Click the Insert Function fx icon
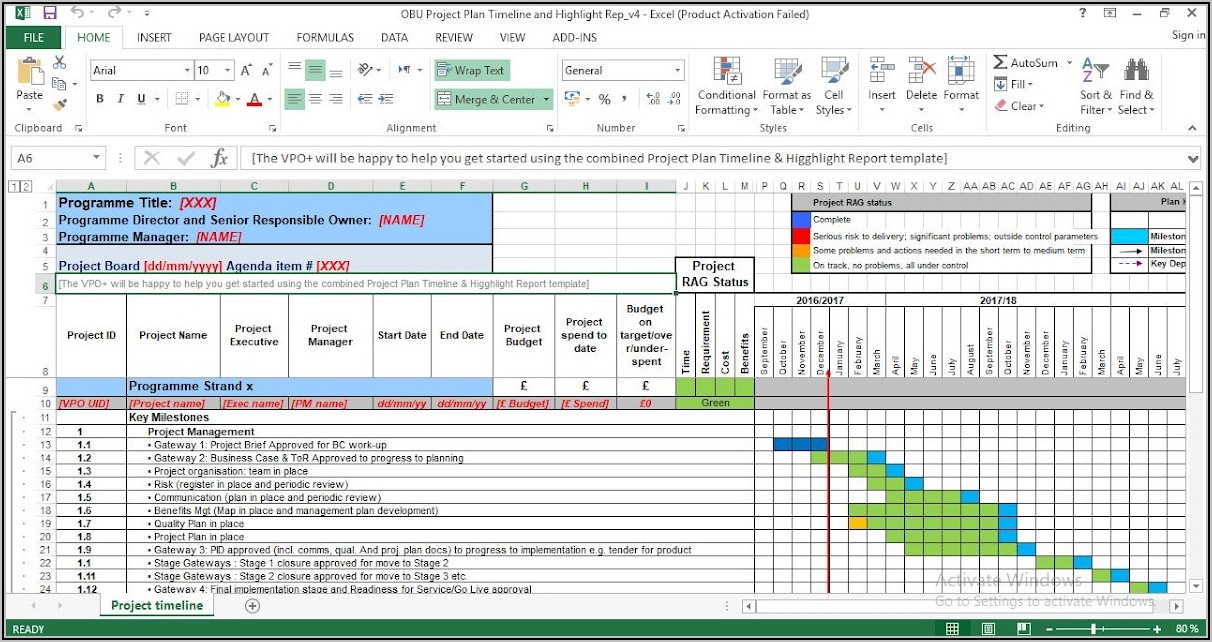Viewport: 1212px width, 642px height. pos(219,158)
